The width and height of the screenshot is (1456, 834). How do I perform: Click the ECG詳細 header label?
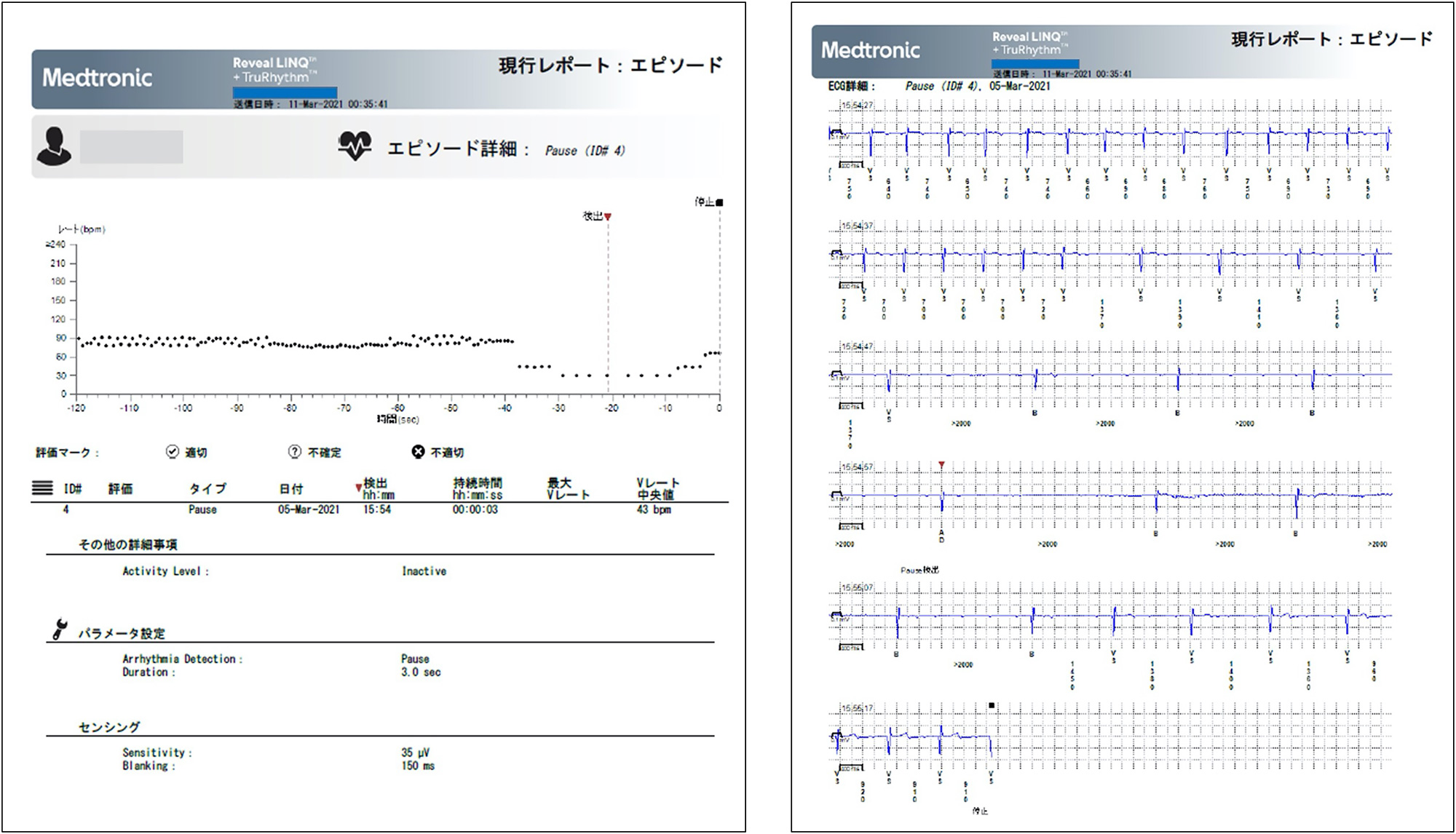click(x=852, y=86)
